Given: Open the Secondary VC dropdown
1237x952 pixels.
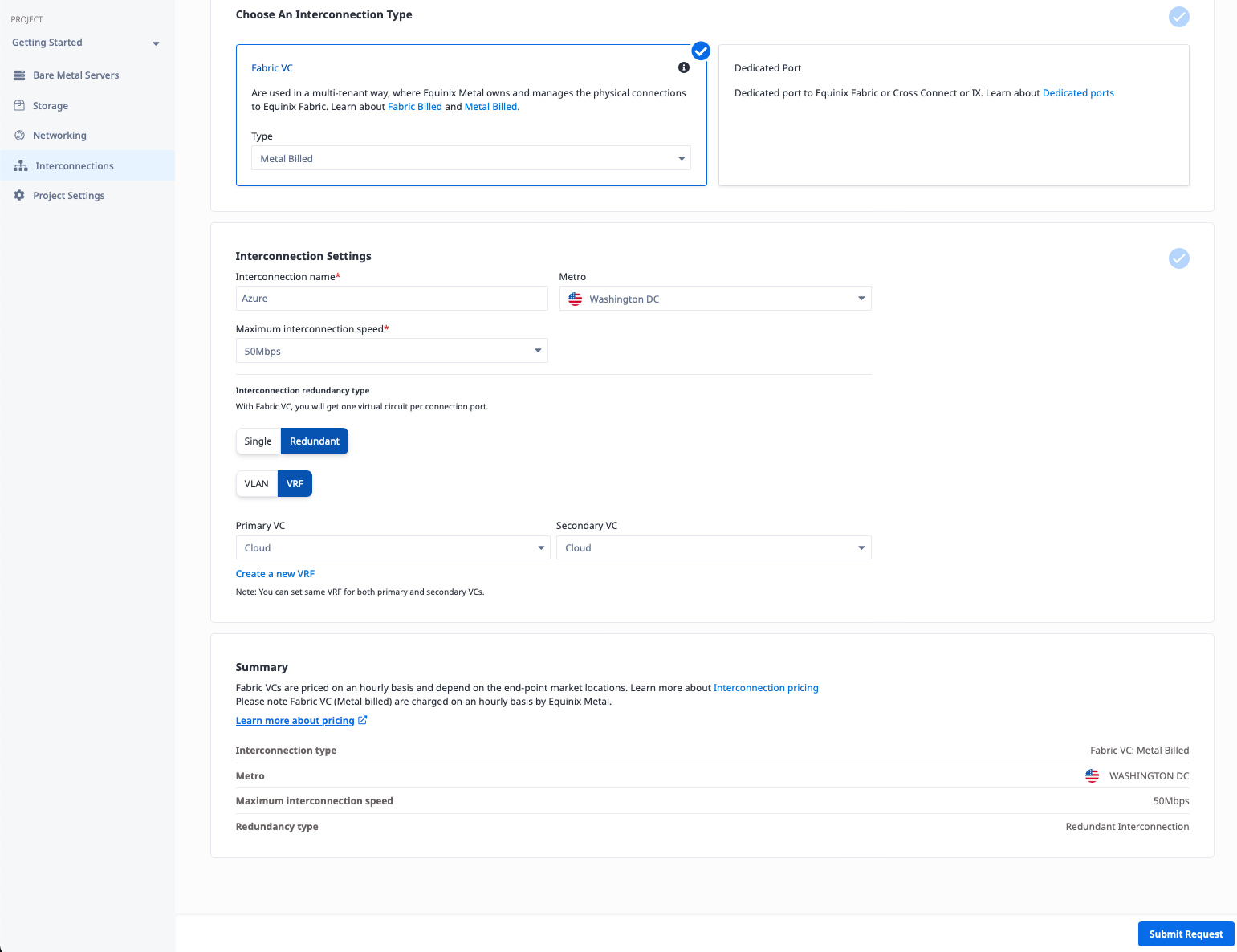Looking at the screenshot, I should 714,547.
